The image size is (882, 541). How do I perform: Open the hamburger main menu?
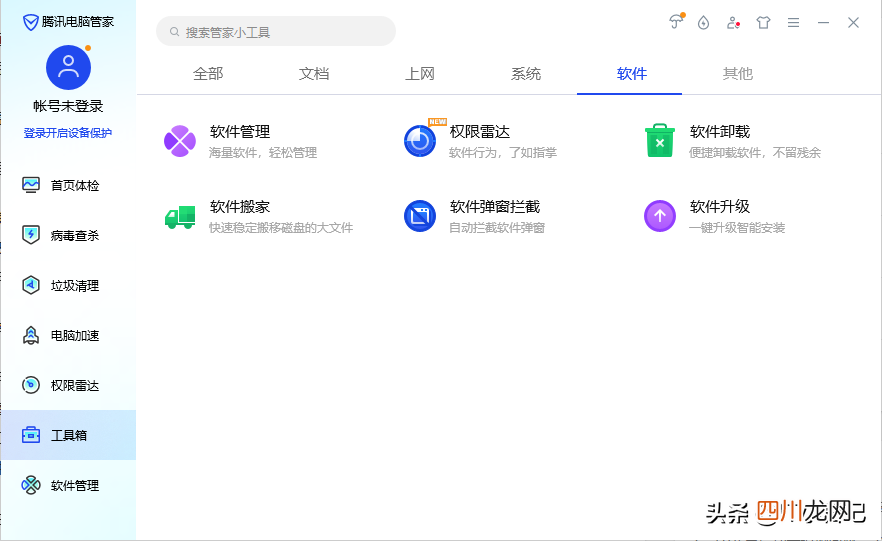click(793, 22)
